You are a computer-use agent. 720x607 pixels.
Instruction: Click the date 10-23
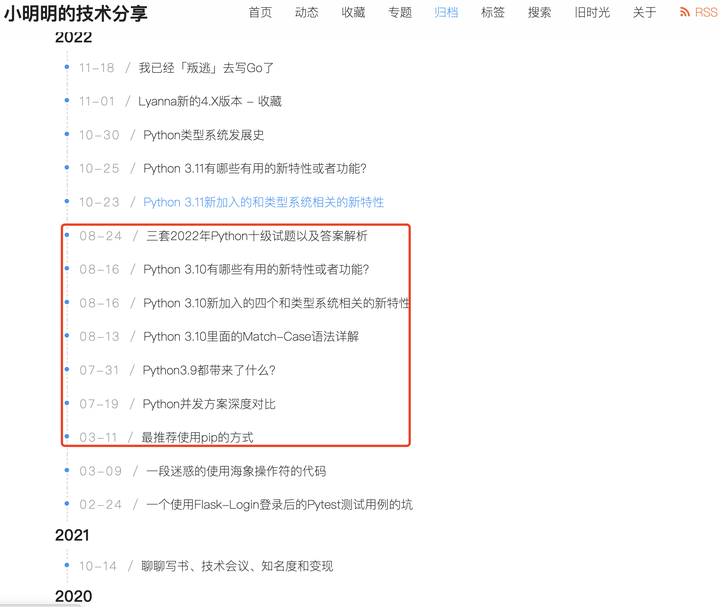(x=99, y=202)
